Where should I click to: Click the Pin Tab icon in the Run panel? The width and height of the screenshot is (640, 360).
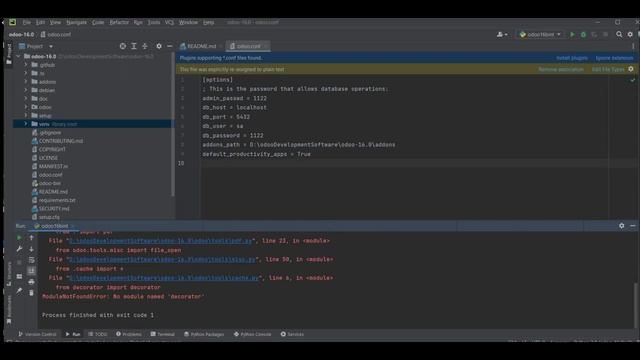click(19, 291)
